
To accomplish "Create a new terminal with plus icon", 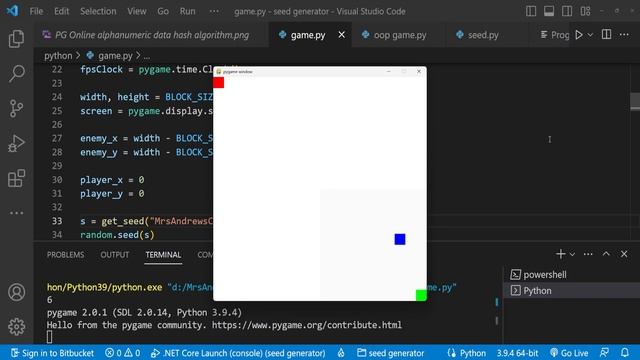I will coord(560,254).
